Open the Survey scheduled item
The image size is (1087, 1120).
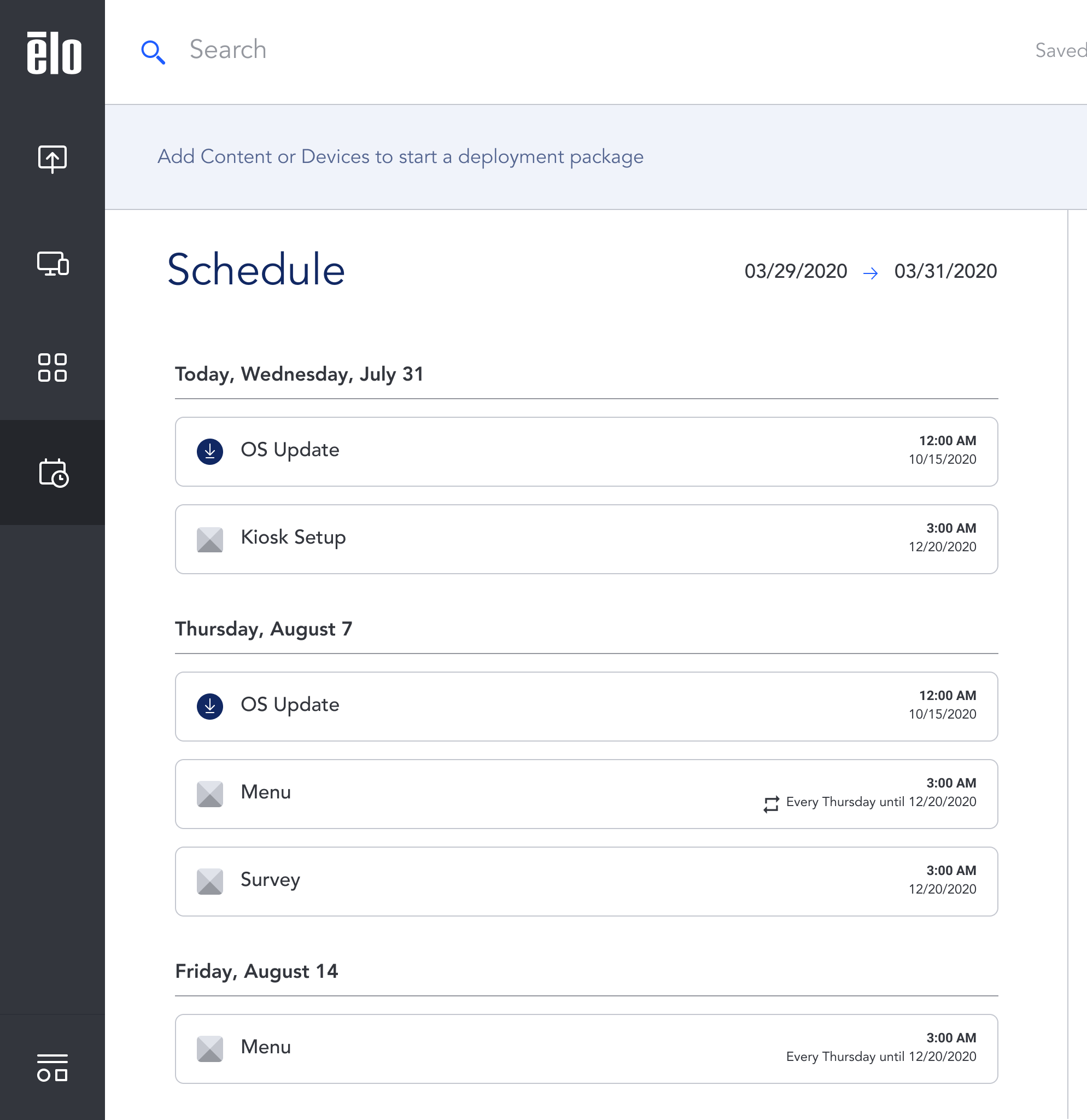586,881
